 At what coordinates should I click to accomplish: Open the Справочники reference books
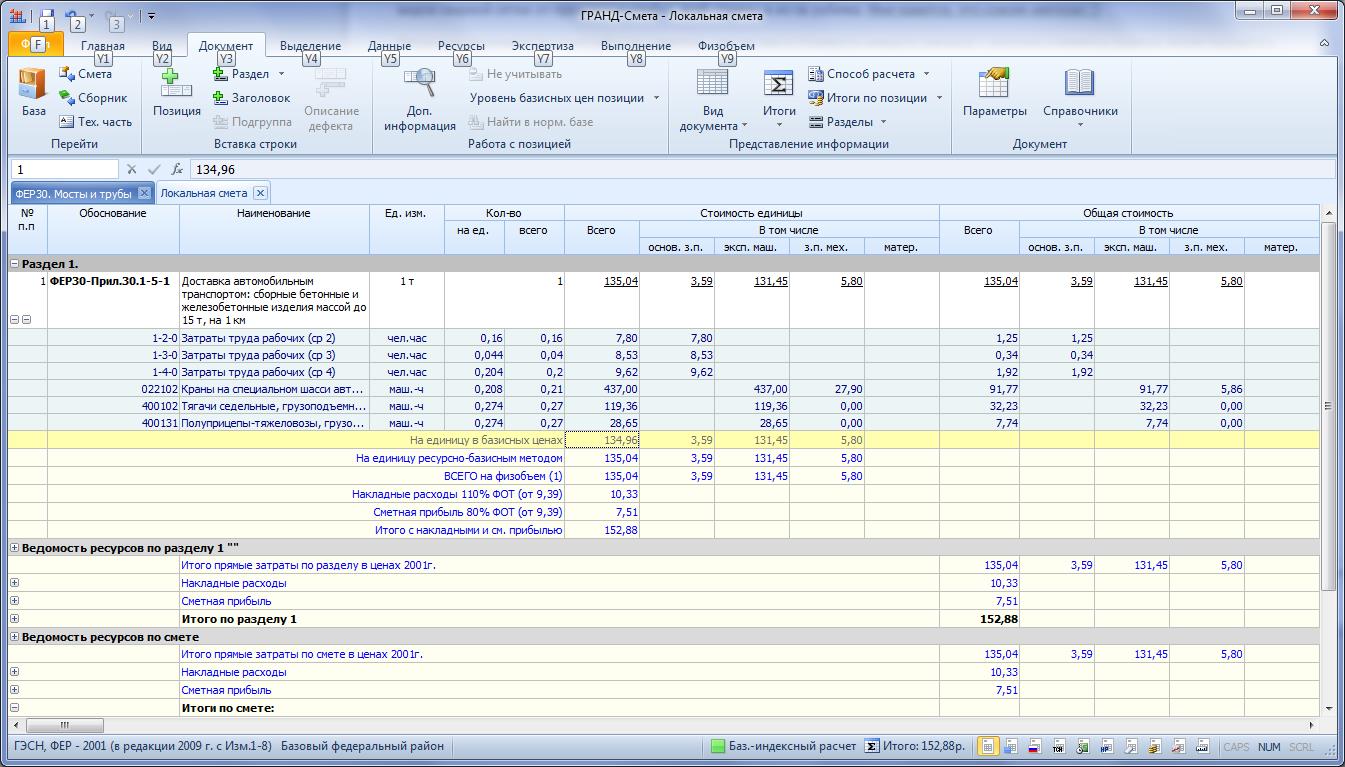pos(1079,95)
